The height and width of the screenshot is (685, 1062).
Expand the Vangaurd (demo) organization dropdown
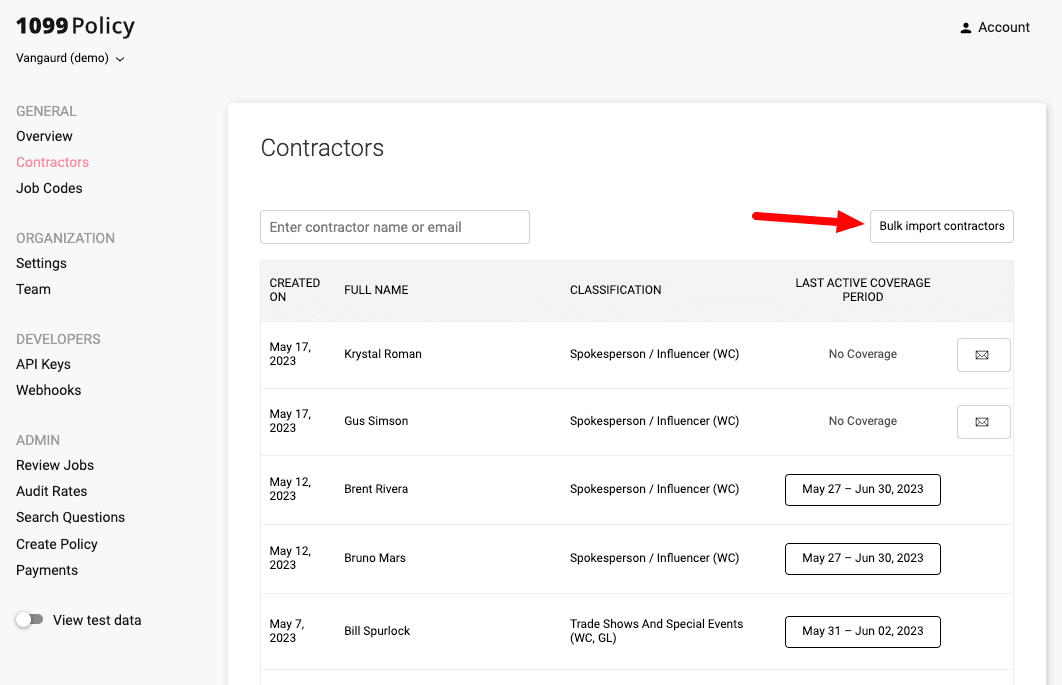coord(69,58)
